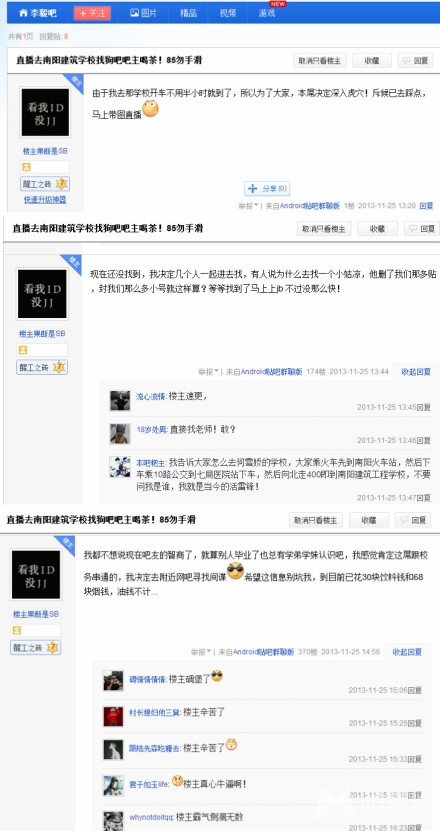Collapse replies with 收起回复 at 174楼
This screenshot has height=831, width=440.
[416, 372]
